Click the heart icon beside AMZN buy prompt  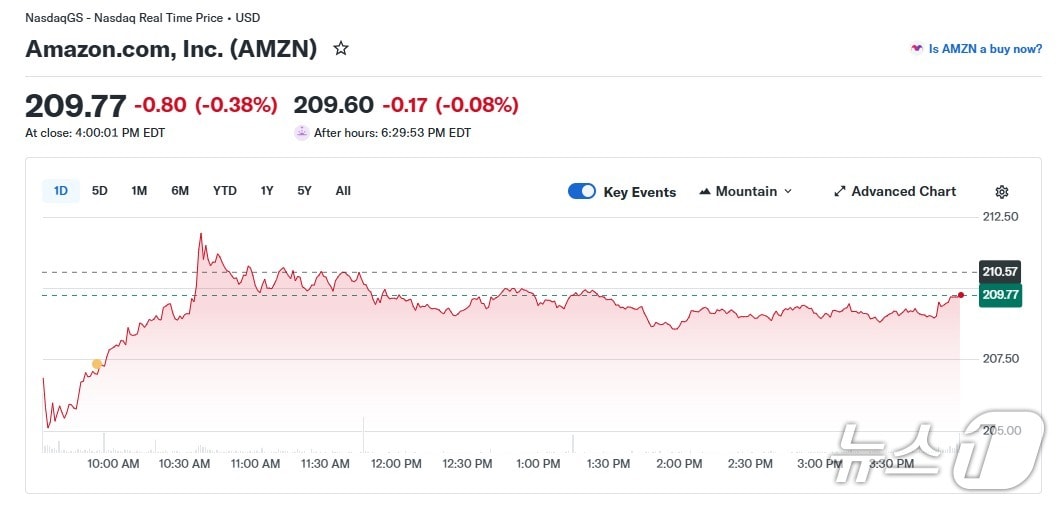tap(916, 48)
